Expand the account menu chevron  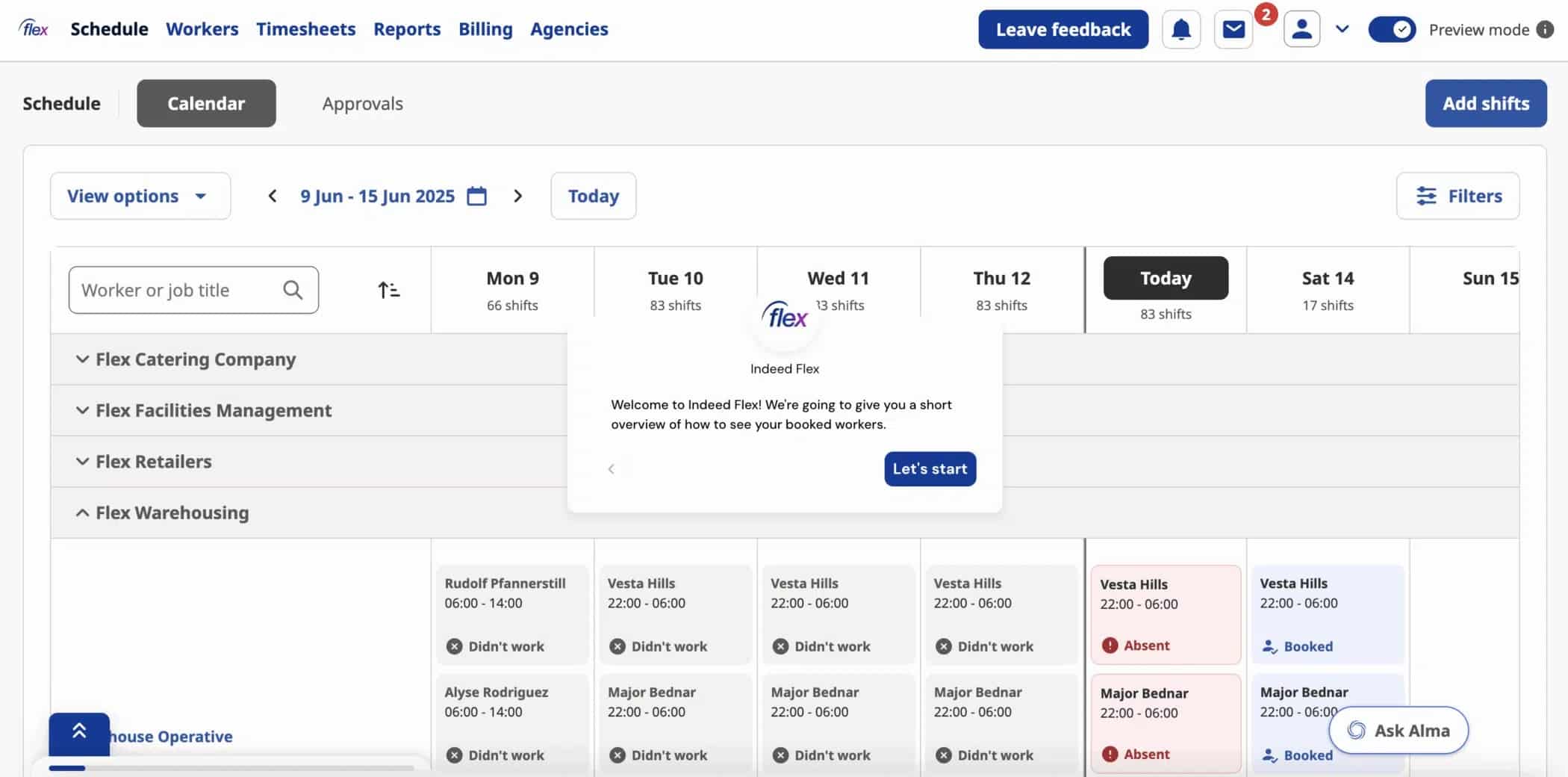(1342, 30)
